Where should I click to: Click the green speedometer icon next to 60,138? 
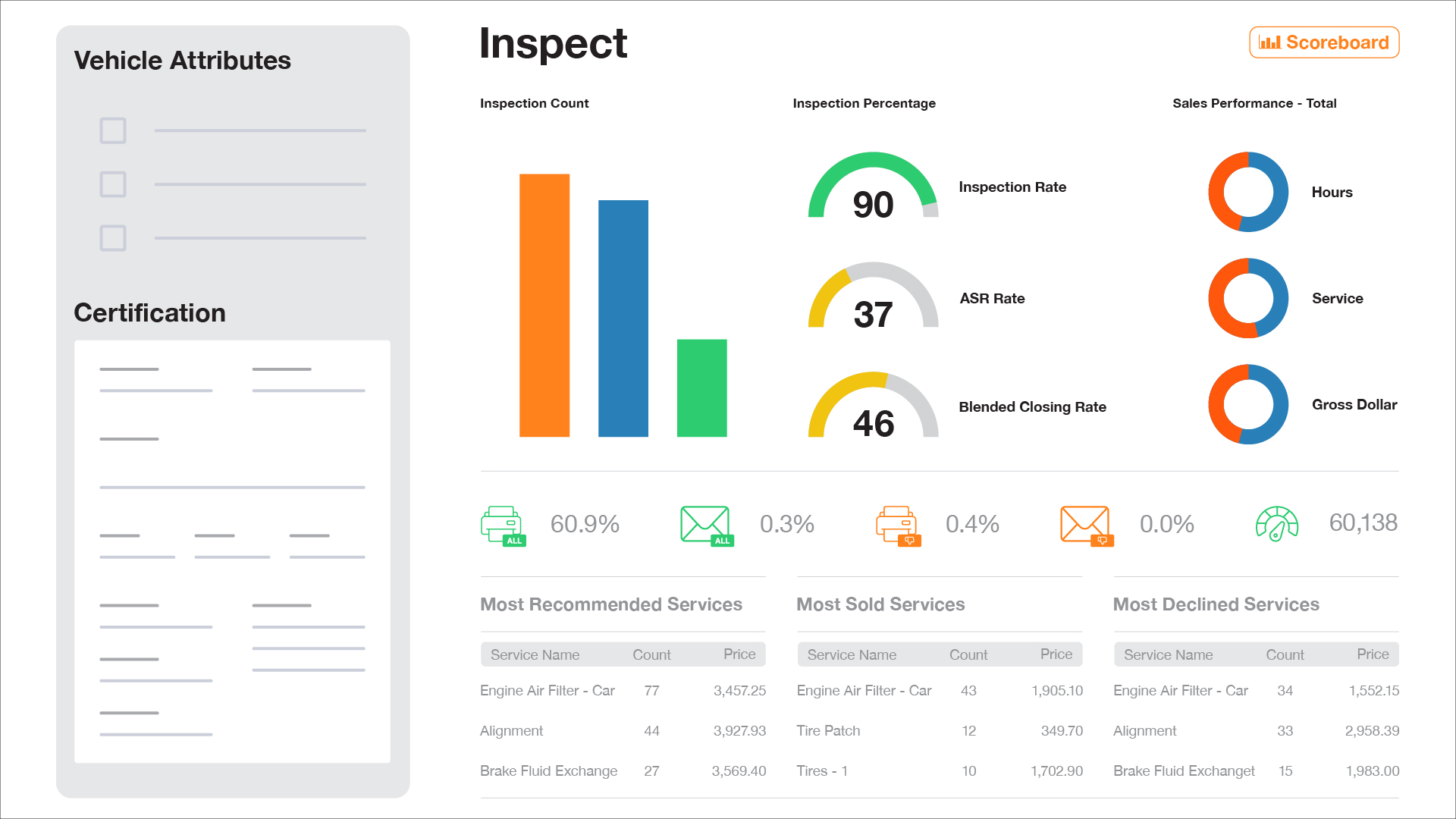tap(1278, 523)
